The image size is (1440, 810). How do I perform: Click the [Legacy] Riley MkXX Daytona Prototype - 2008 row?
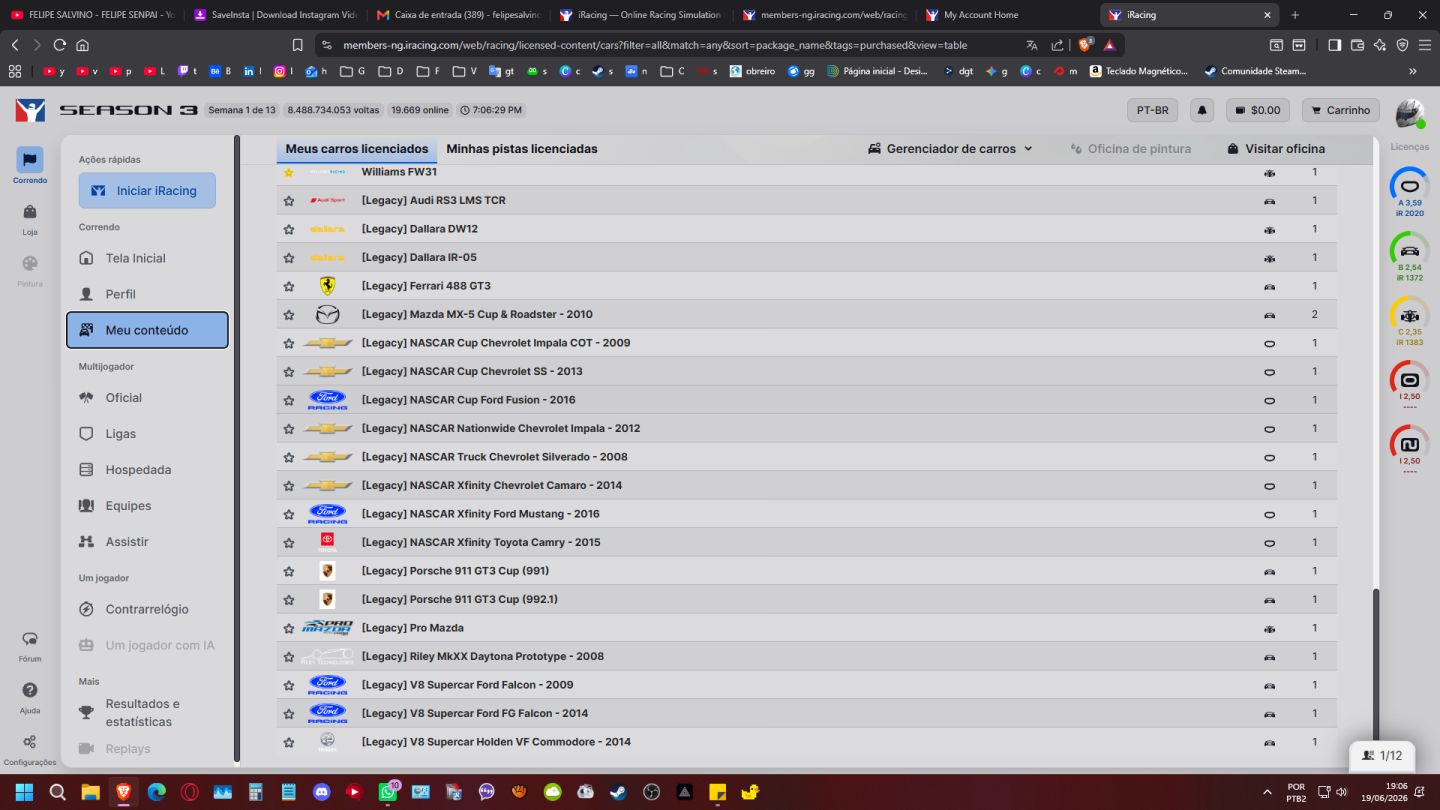pos(806,657)
